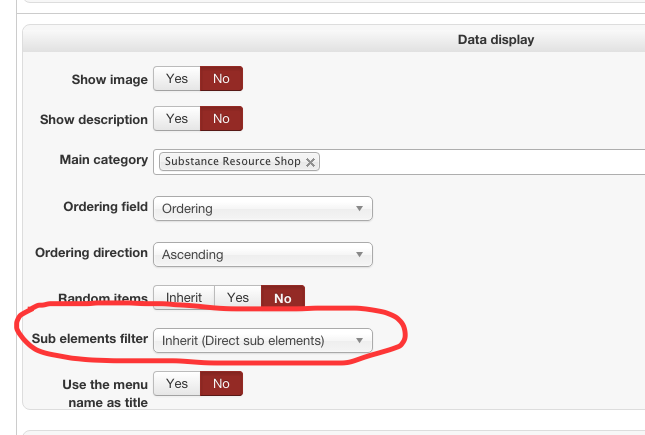Choose Inherit for Random items
The width and height of the screenshot is (645, 435).
tap(184, 298)
